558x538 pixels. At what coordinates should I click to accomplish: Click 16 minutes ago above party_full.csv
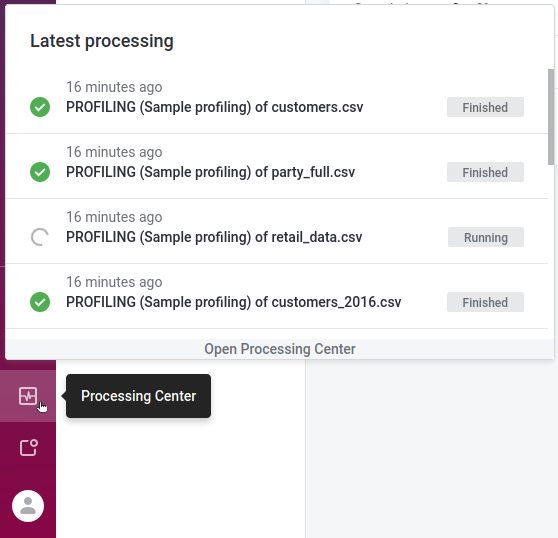click(x=114, y=152)
